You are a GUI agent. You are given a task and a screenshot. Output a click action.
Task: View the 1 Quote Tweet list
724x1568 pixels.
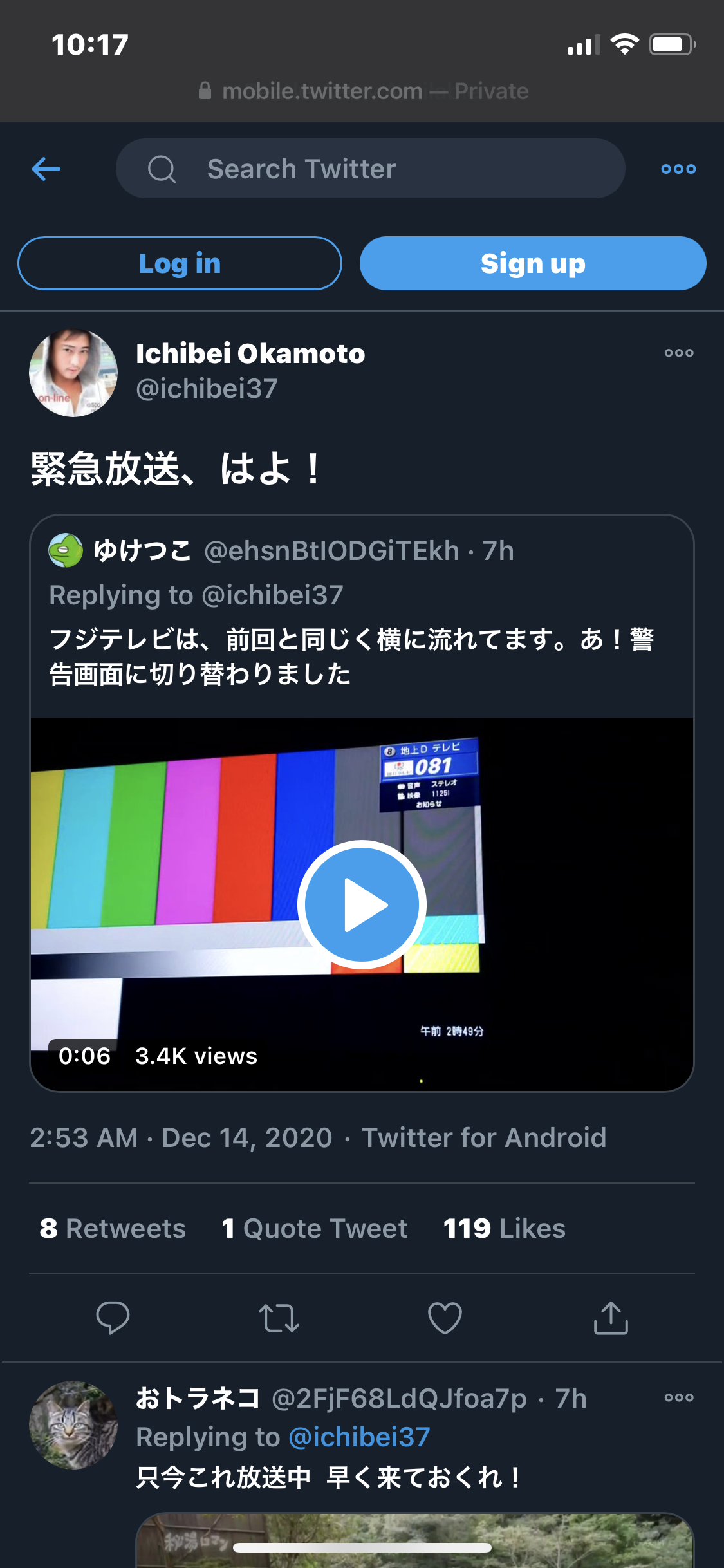pos(314,1228)
